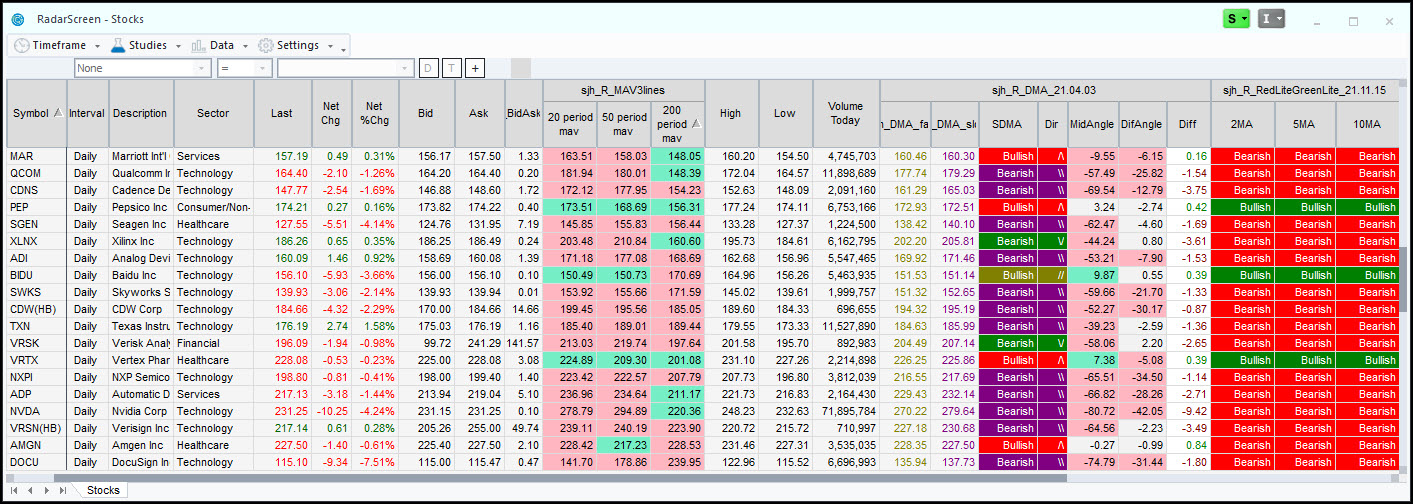Click the green Bearish SDMA cell for XLNX
Screen dimensions: 1413x504
tap(1008, 241)
